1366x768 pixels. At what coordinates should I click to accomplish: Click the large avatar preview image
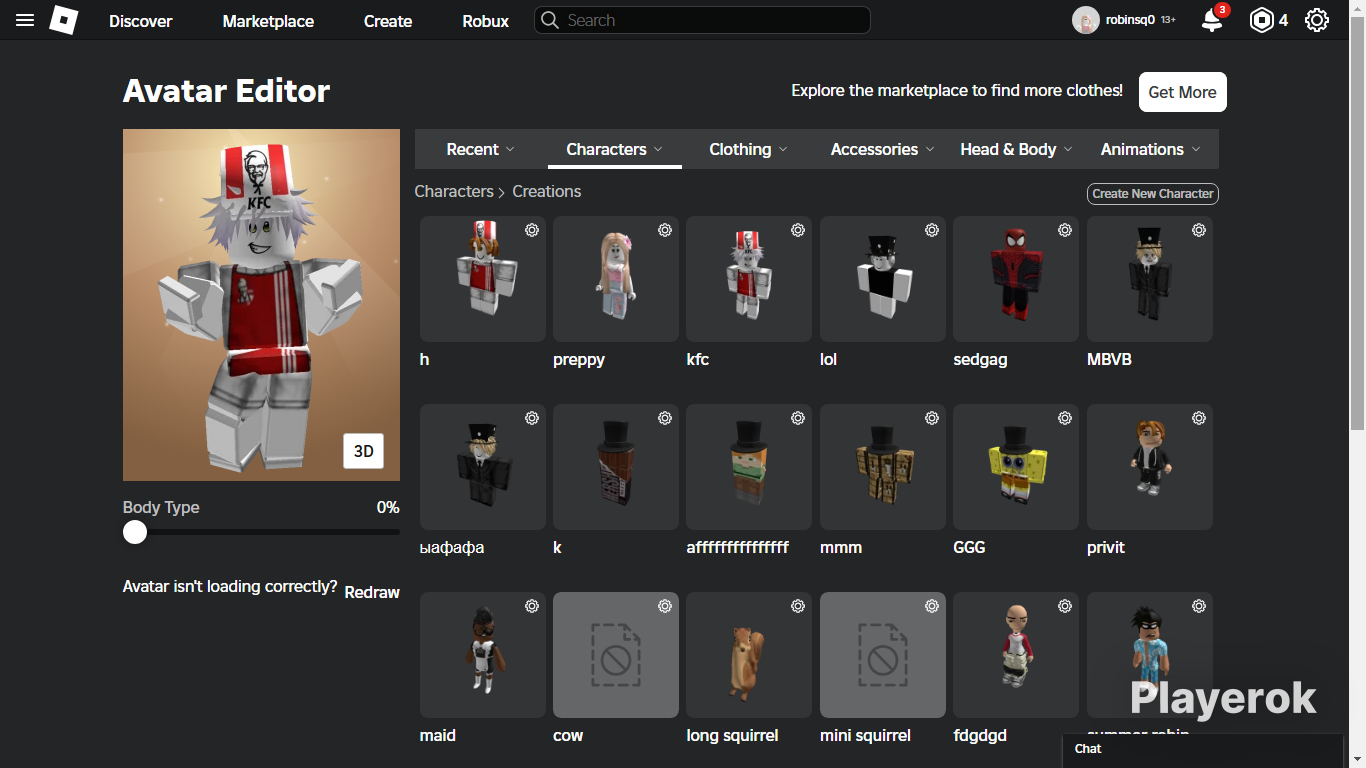coord(261,305)
